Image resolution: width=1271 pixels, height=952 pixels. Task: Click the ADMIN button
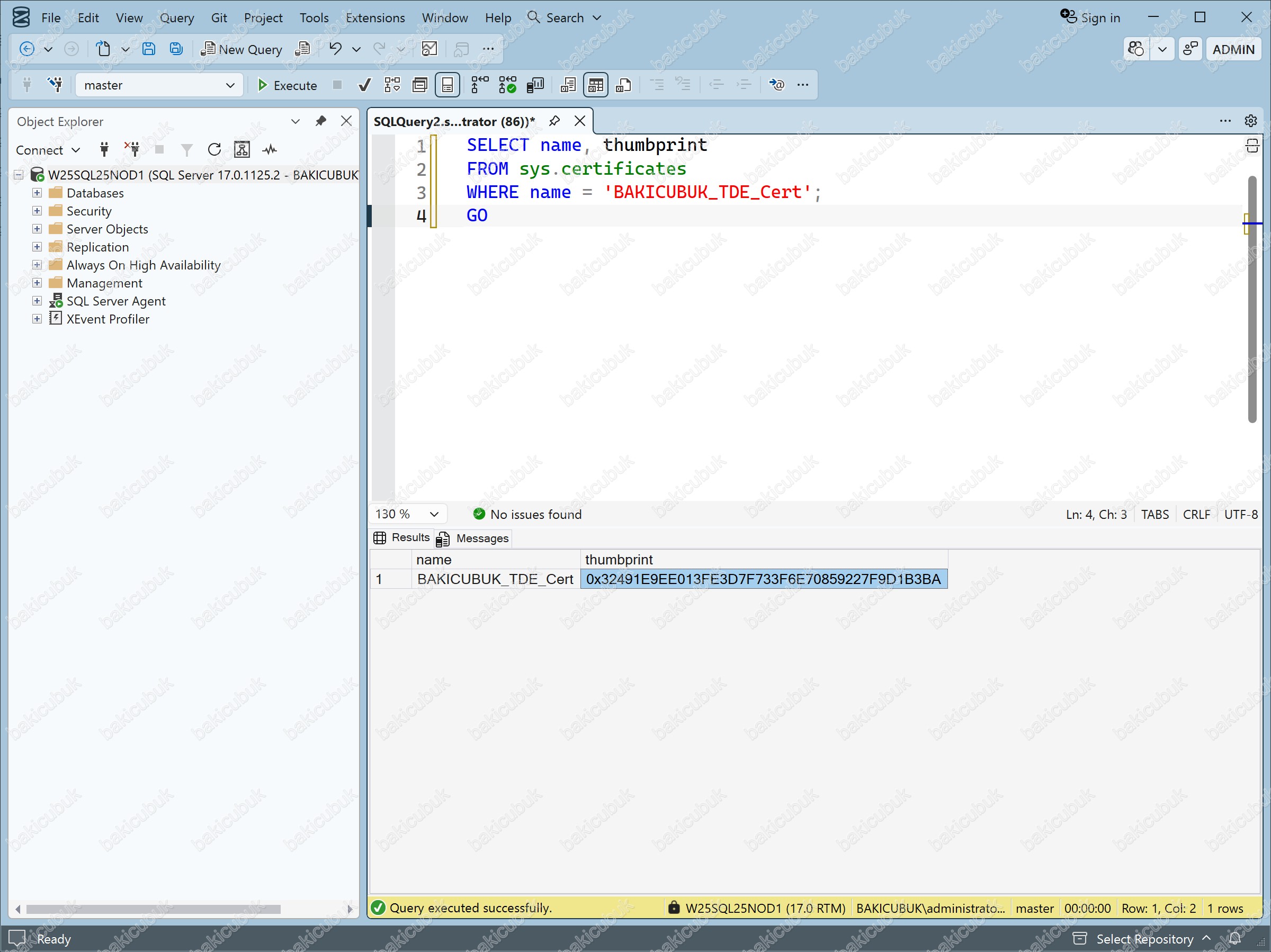[x=1233, y=49]
